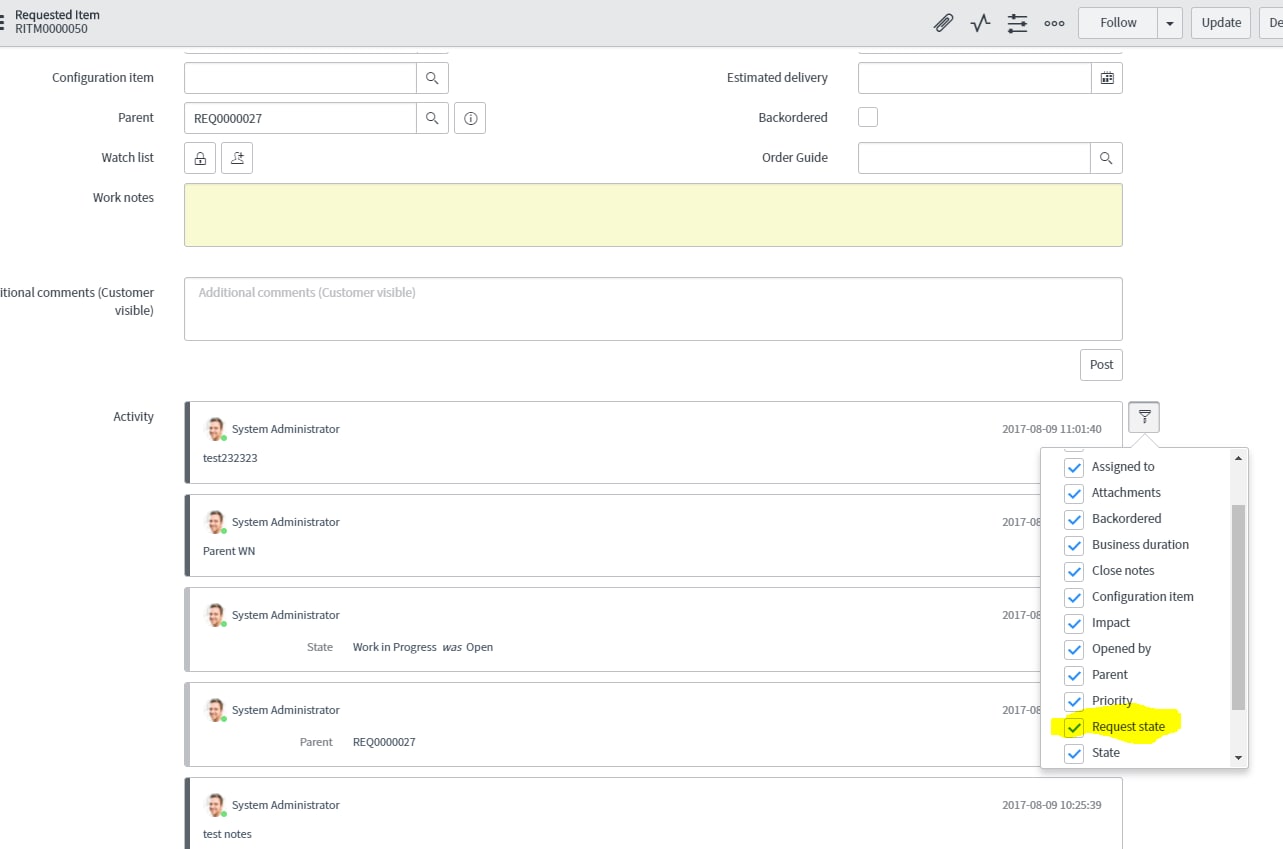Screen dimensions: 1283x849
Task: Expand the Follow button dropdown arrow
Action: tap(1170, 23)
